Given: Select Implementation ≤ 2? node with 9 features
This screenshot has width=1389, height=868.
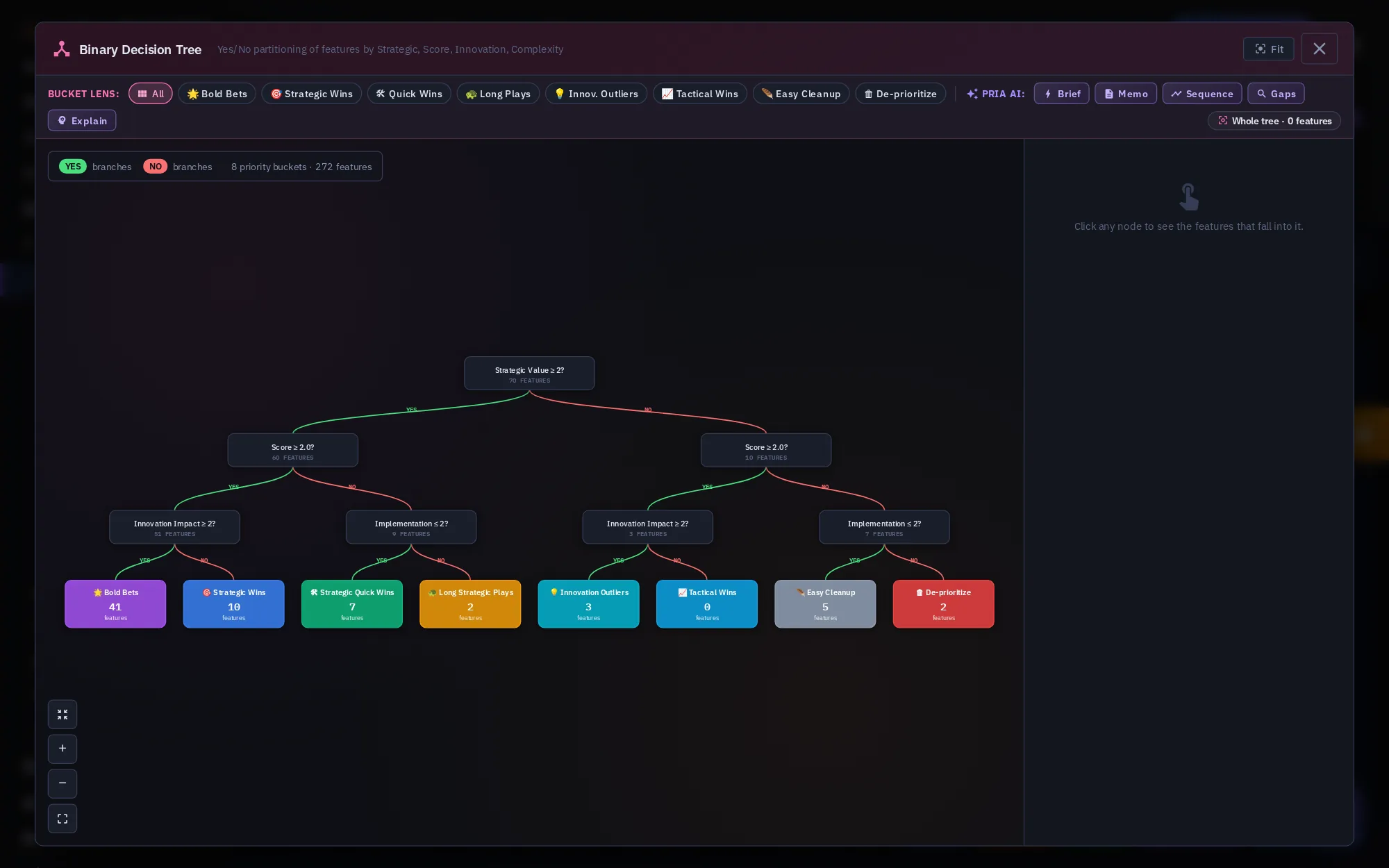Looking at the screenshot, I should pyautogui.click(x=411, y=527).
